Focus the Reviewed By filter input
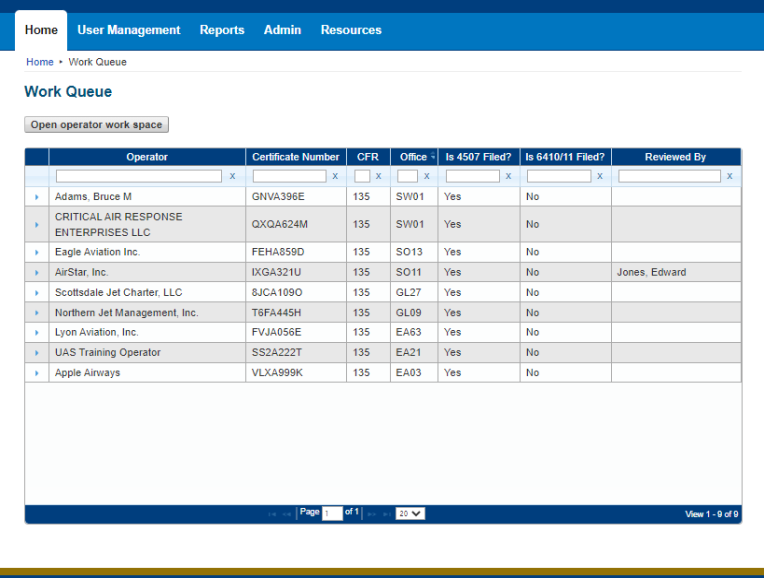This screenshot has width=764, height=578. click(669, 176)
